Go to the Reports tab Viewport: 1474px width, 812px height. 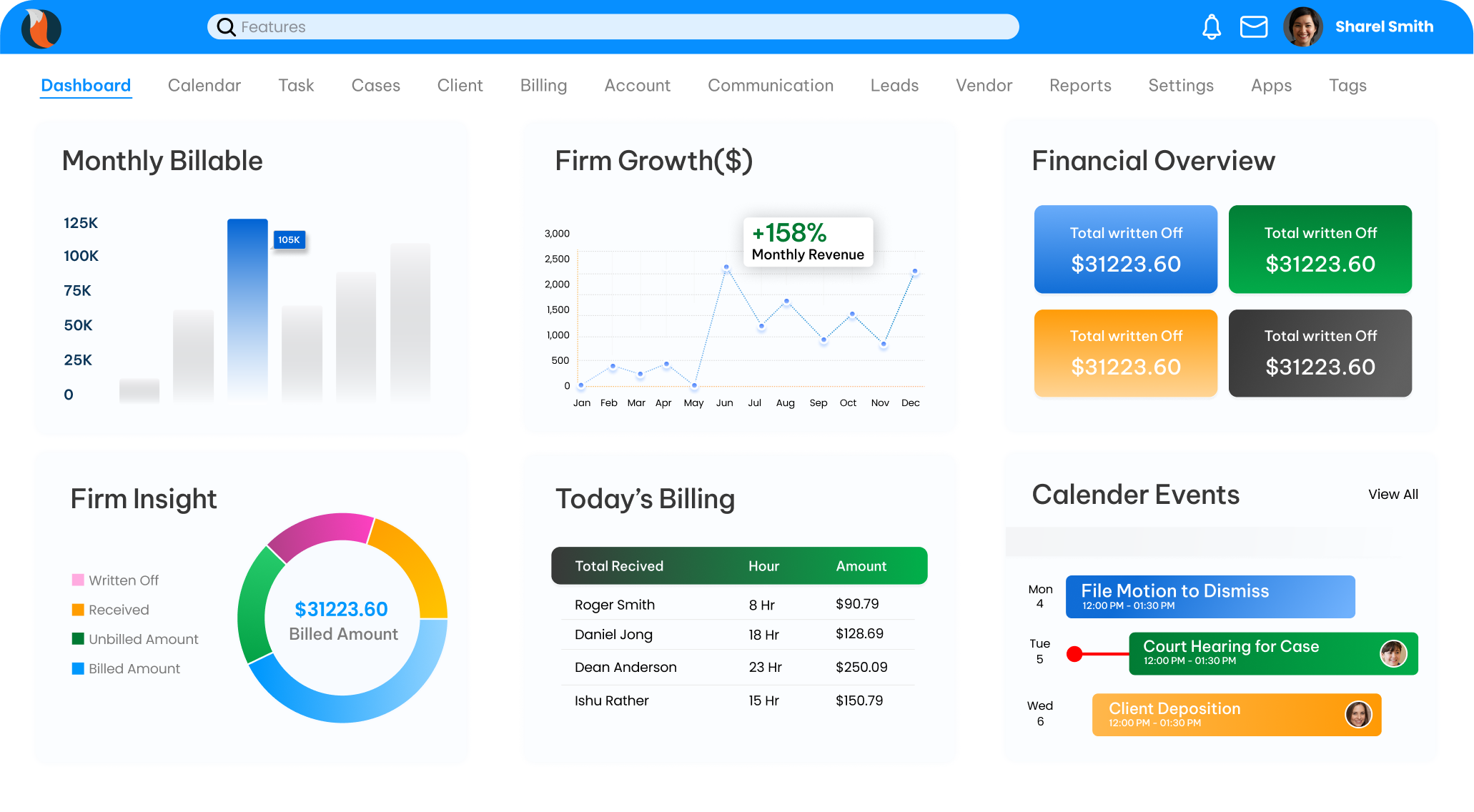[1079, 86]
